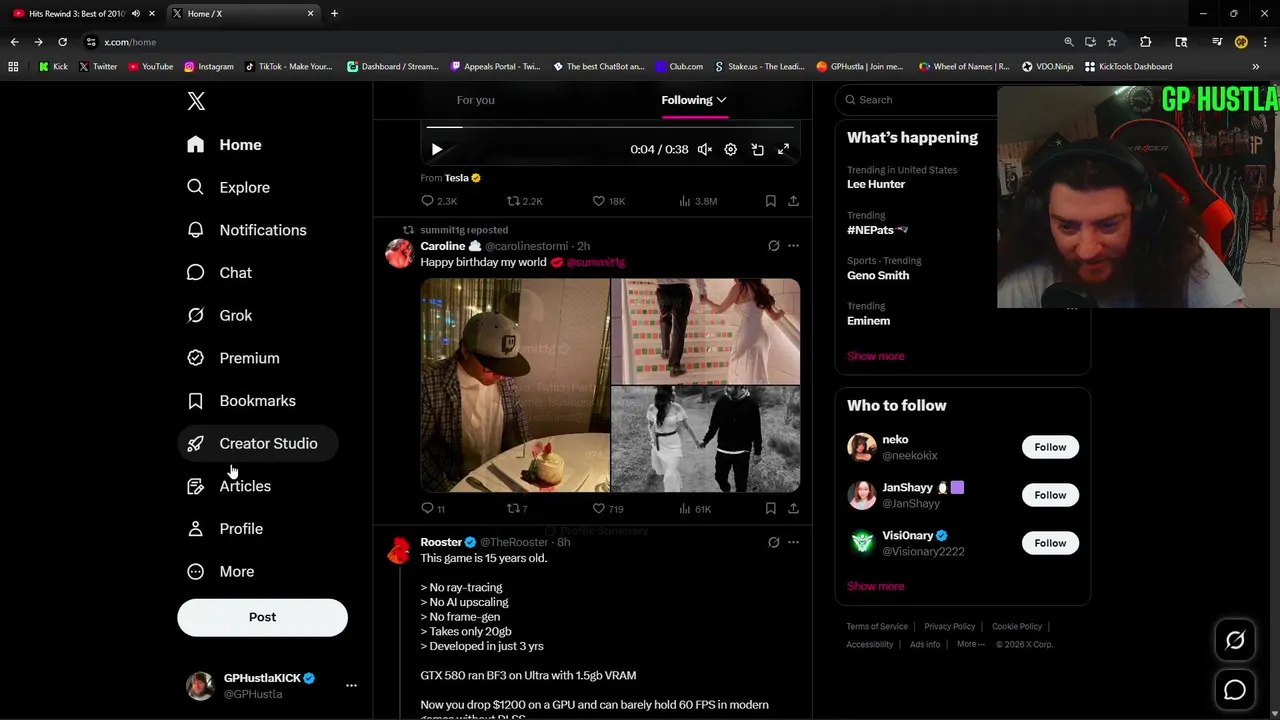Bookmark Caroline's post
The image size is (1280, 720).
tap(770, 509)
